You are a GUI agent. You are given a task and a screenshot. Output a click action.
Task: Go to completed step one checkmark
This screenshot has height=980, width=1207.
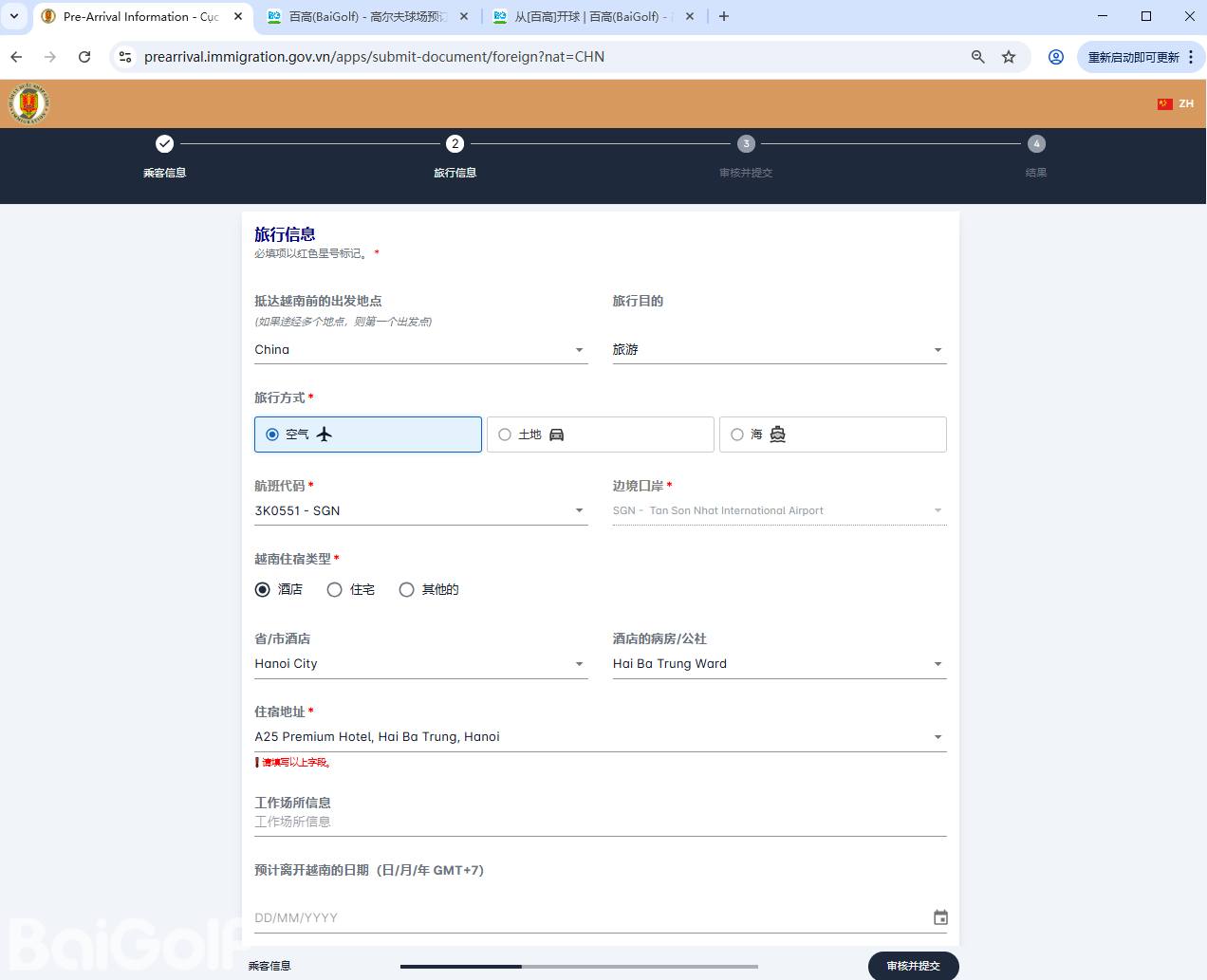[x=165, y=144]
